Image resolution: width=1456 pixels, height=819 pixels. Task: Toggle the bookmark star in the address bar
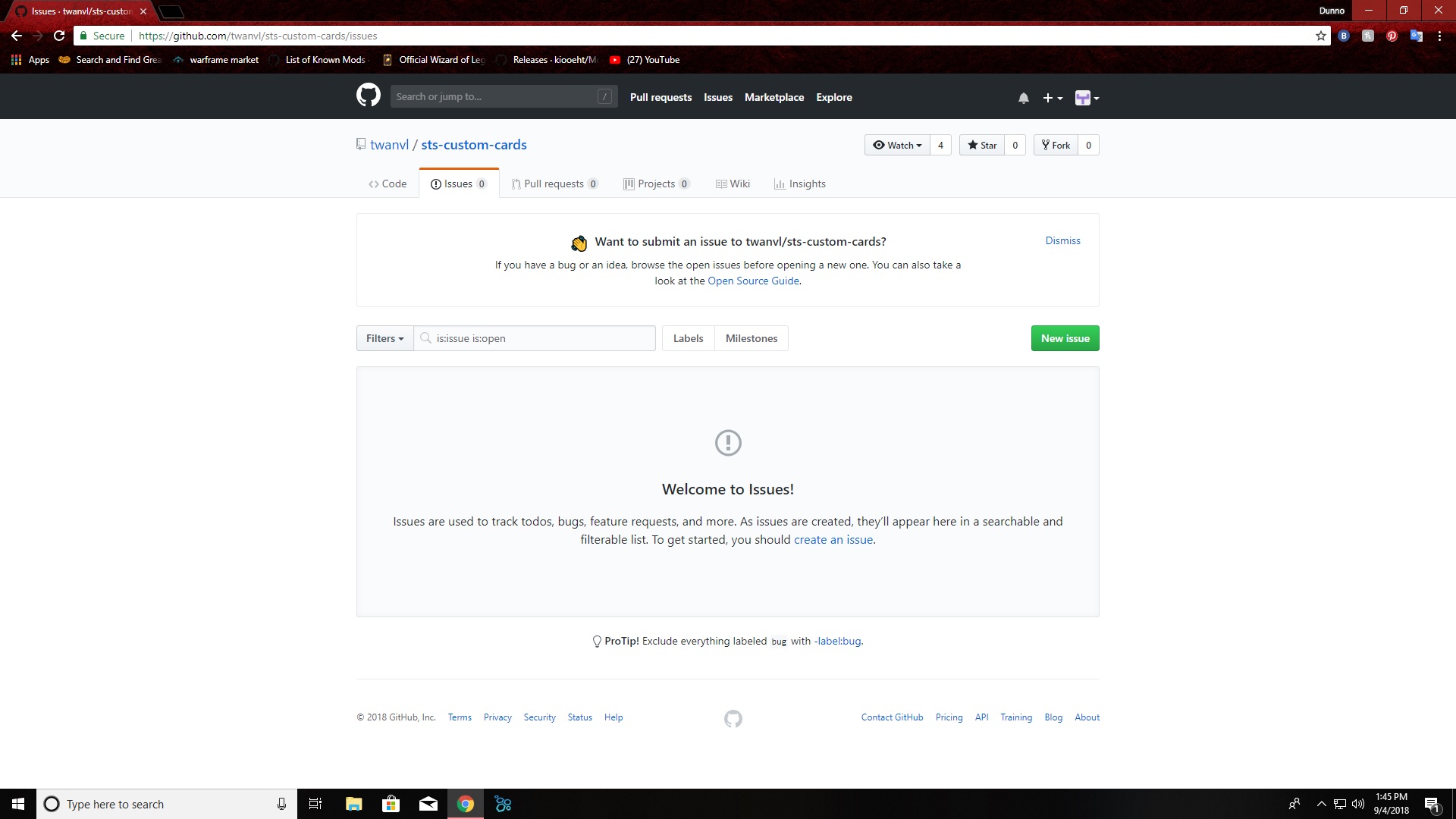(1320, 36)
